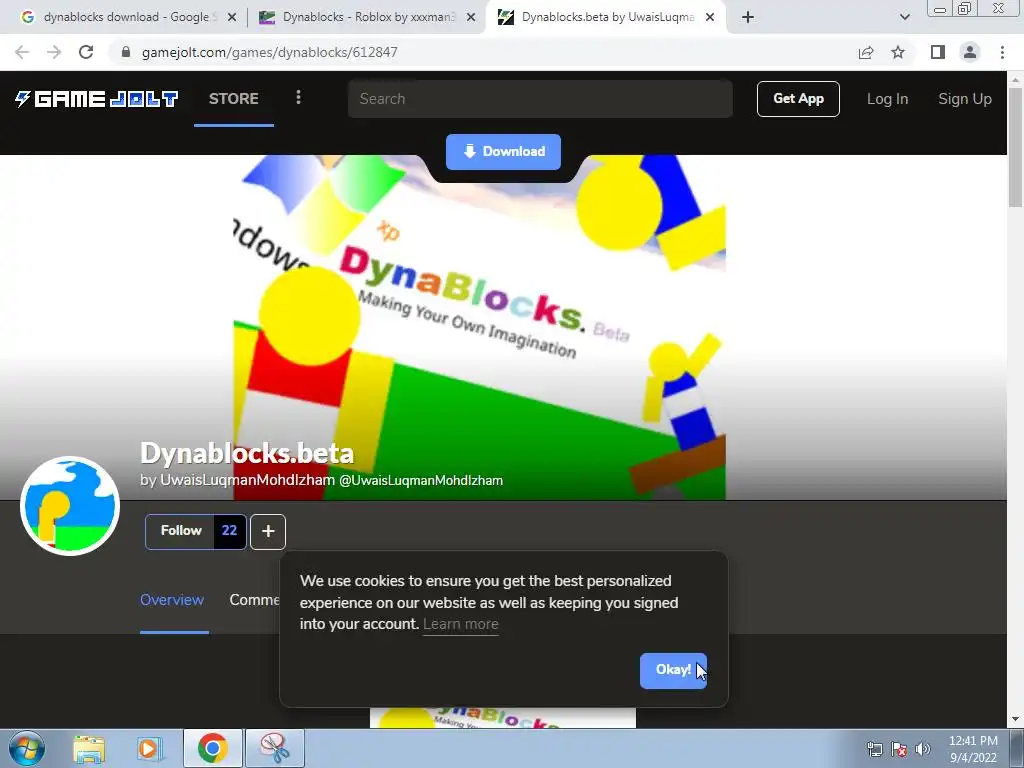Click the lock icon in address bar
1024x768 pixels.
[126, 52]
